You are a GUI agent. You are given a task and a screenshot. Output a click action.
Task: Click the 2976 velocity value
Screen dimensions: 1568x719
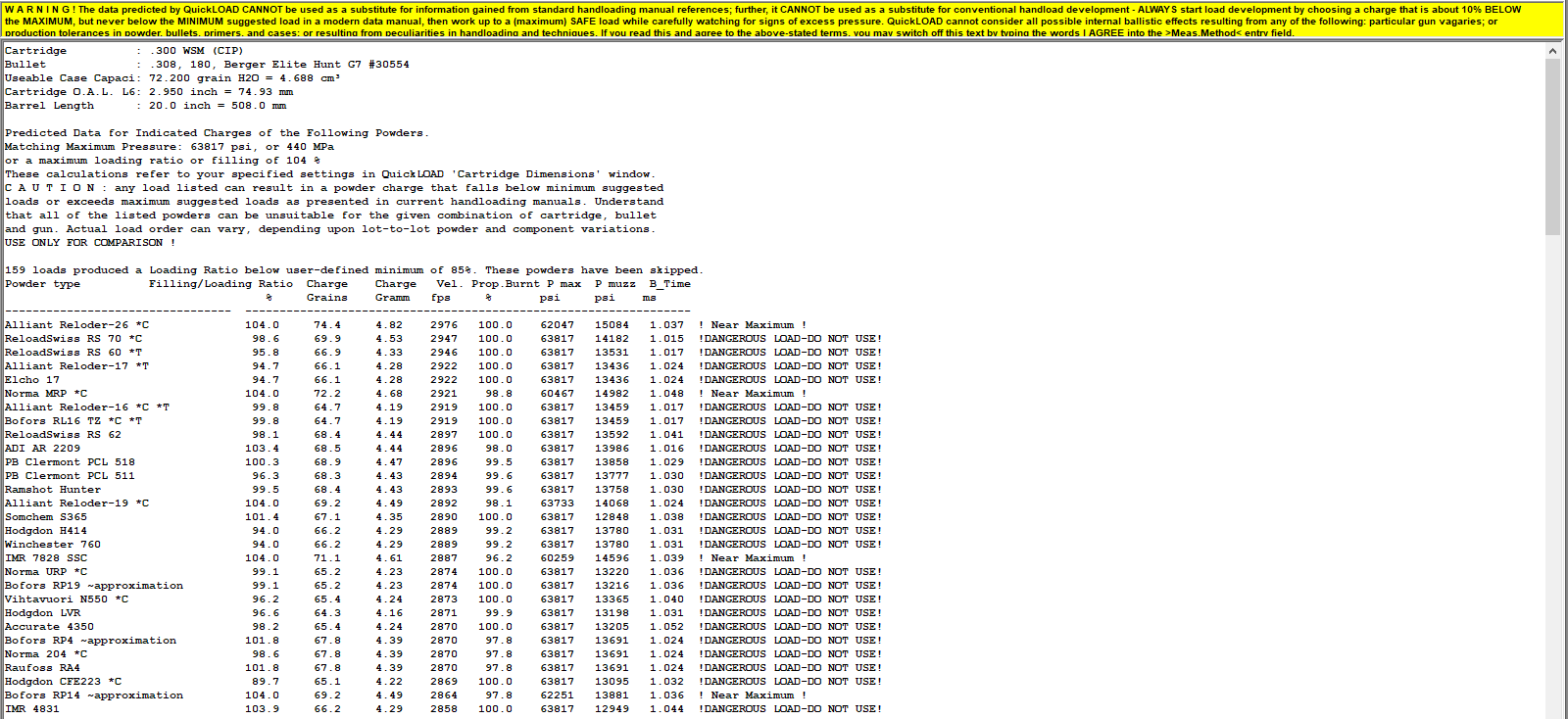tap(444, 325)
